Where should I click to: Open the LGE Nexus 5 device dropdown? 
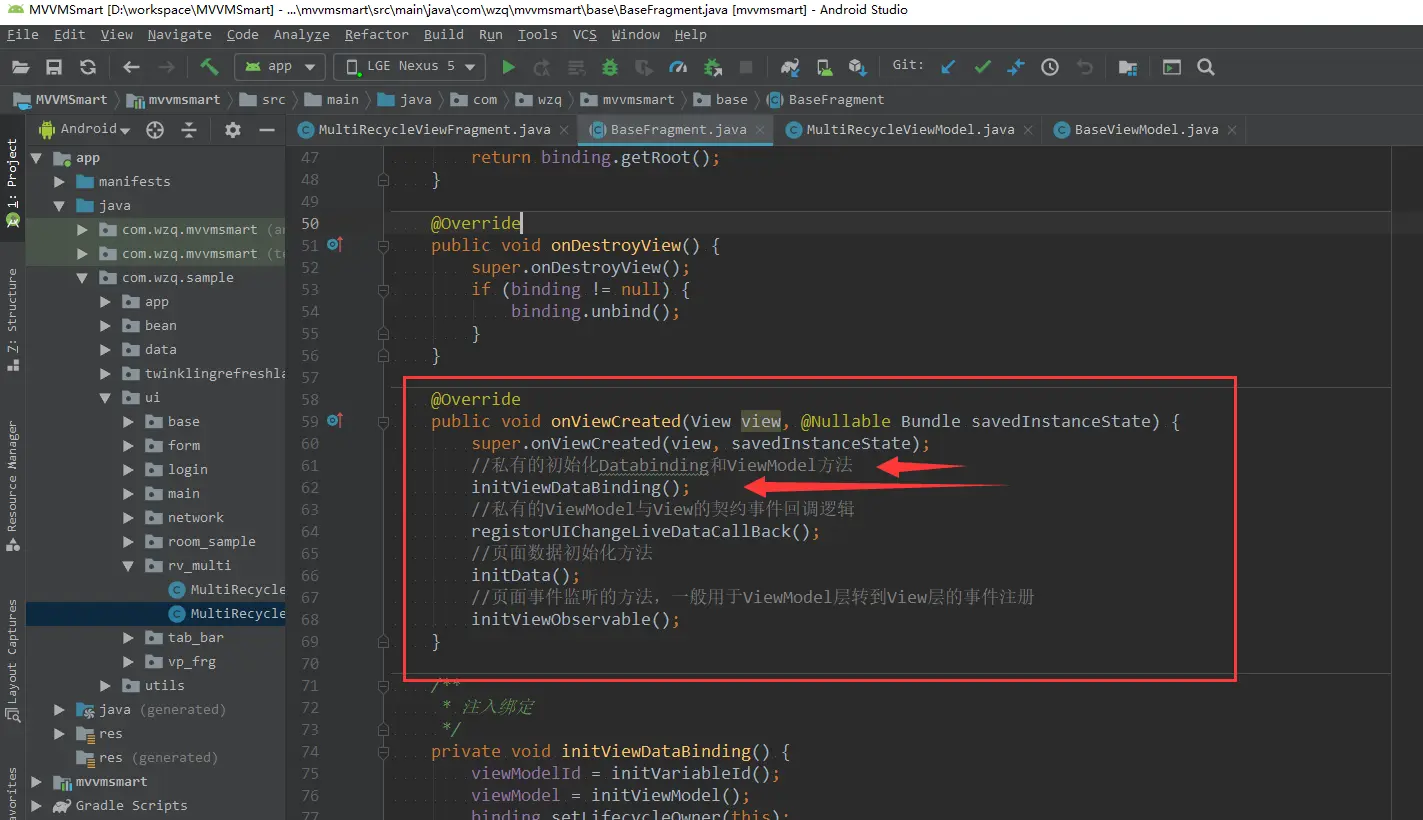tap(410, 67)
